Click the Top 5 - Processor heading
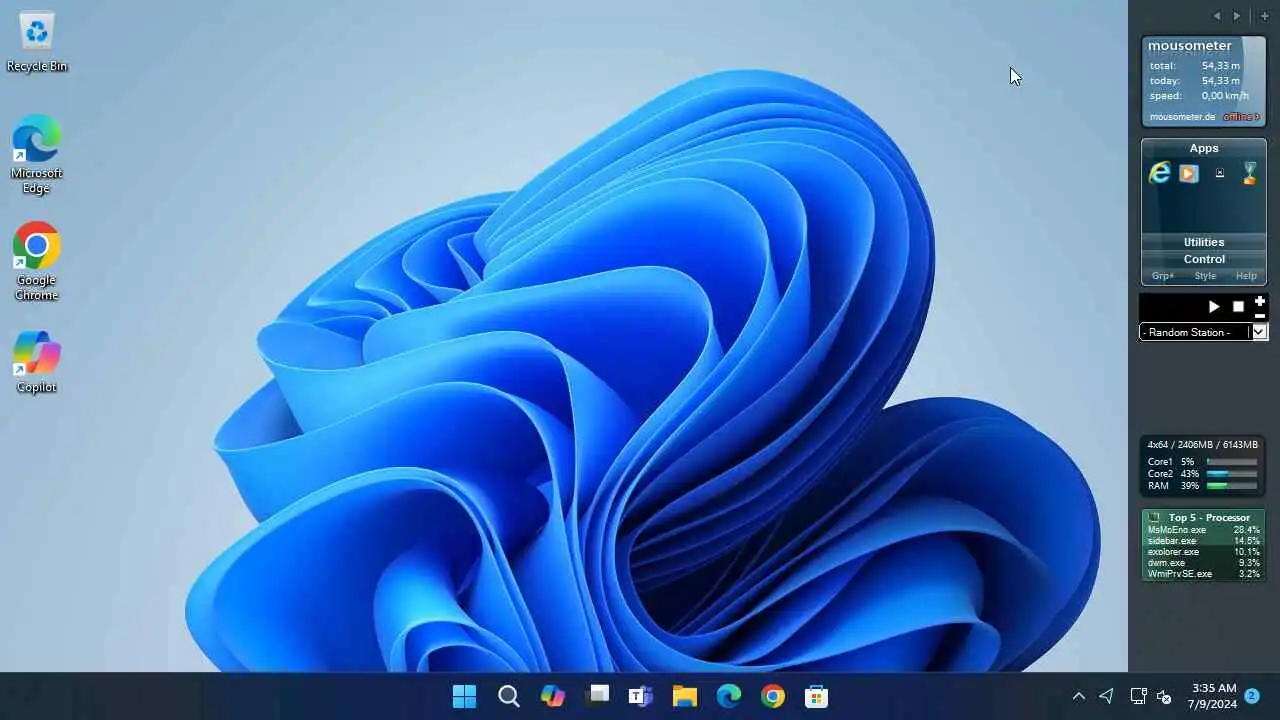The width and height of the screenshot is (1280, 720). (x=1209, y=518)
